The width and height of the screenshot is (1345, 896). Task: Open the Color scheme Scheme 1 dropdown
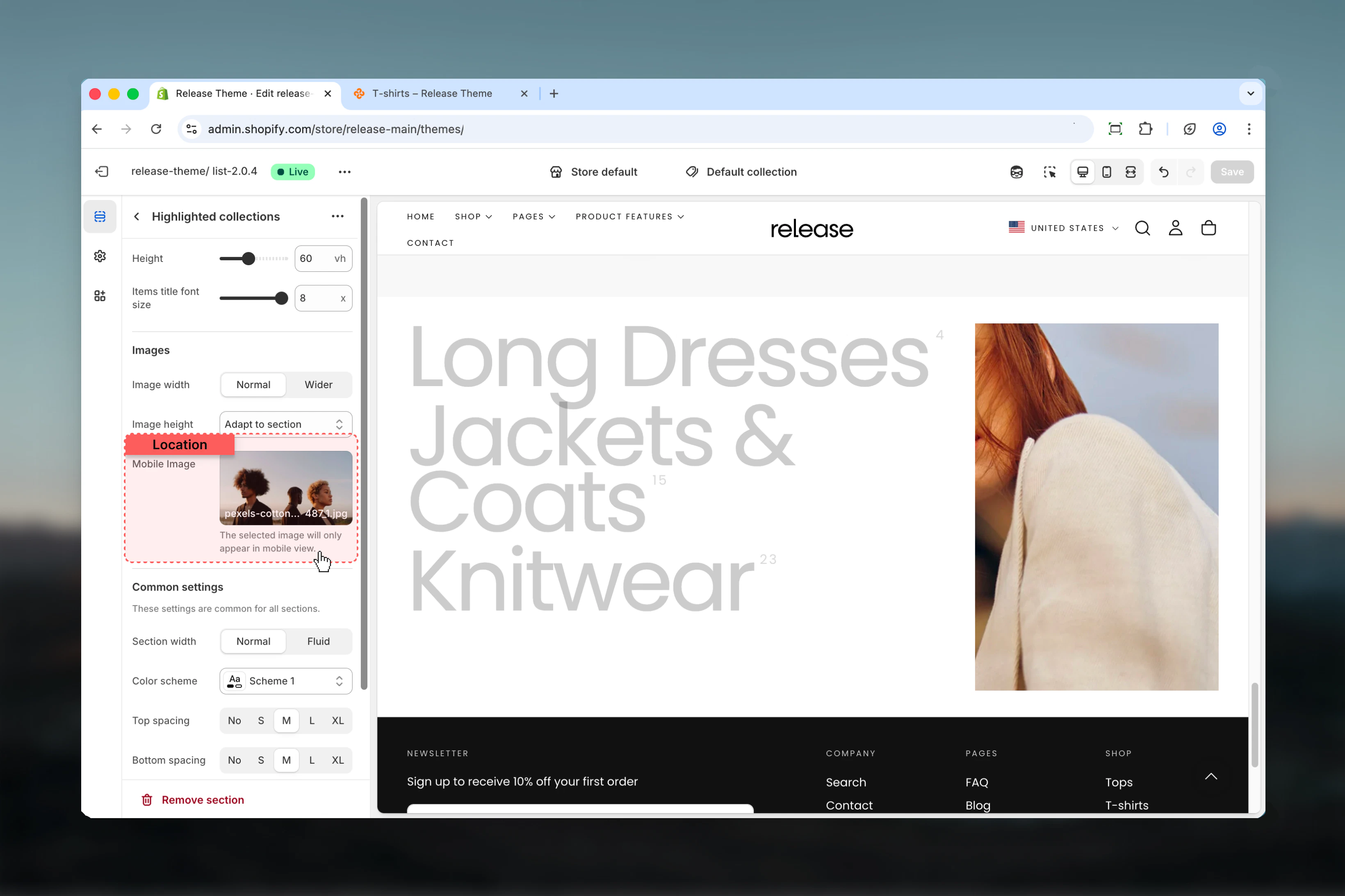(286, 681)
